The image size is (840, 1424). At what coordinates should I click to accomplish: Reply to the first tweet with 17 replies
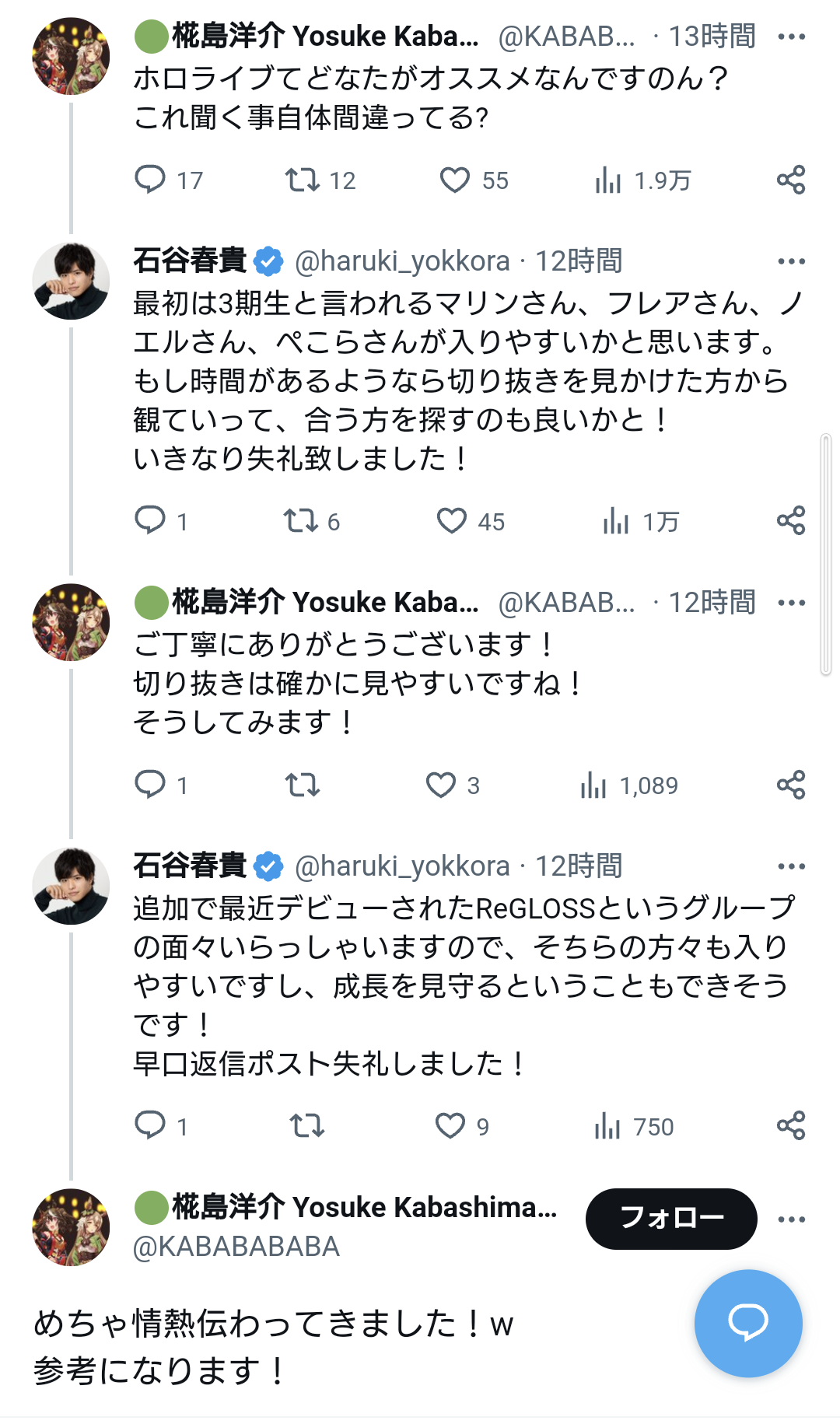pyautogui.click(x=150, y=180)
